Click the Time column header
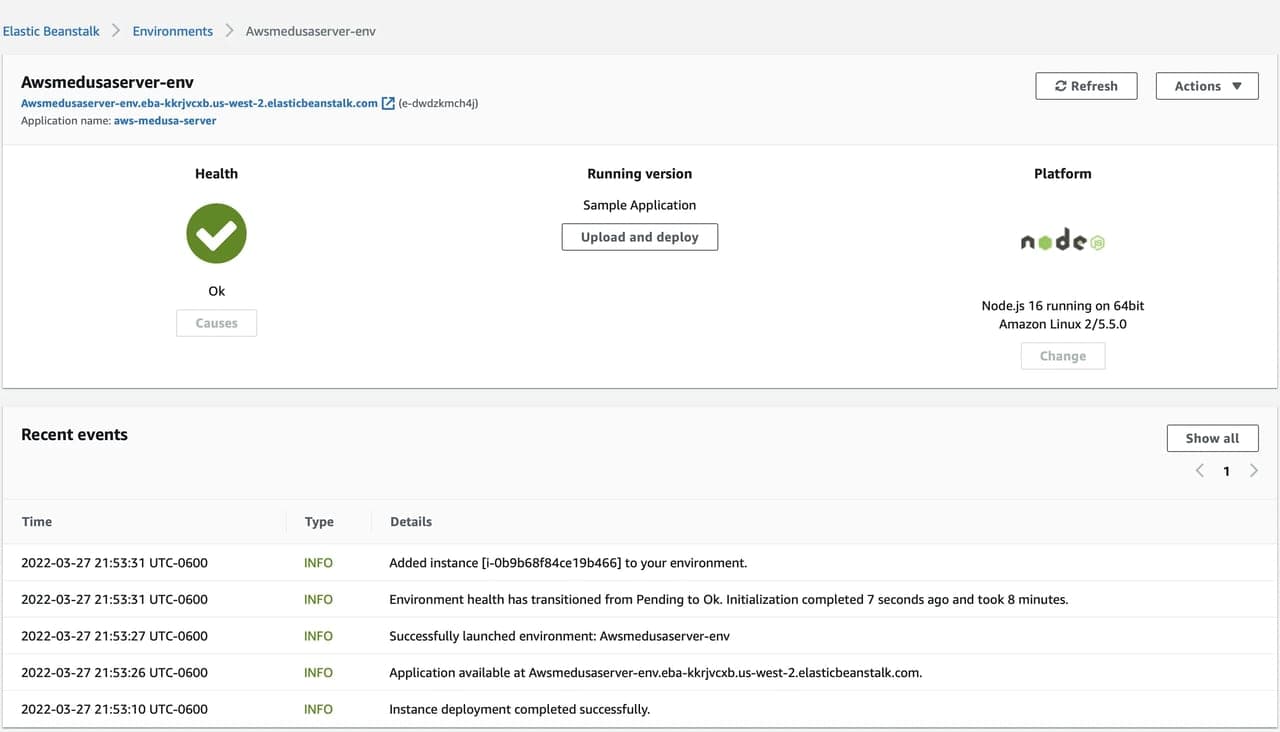This screenshot has height=732, width=1280. point(36,521)
